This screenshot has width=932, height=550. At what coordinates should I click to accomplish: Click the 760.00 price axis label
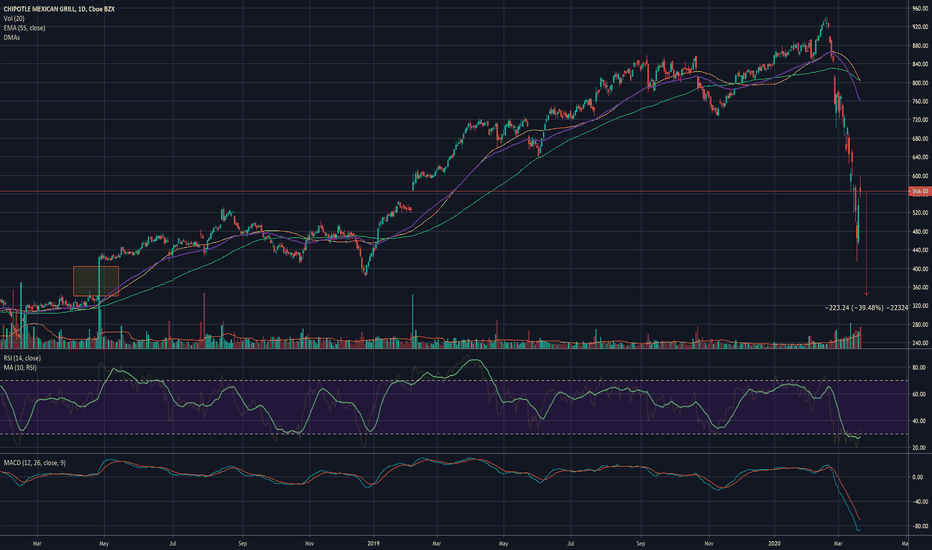(920, 102)
